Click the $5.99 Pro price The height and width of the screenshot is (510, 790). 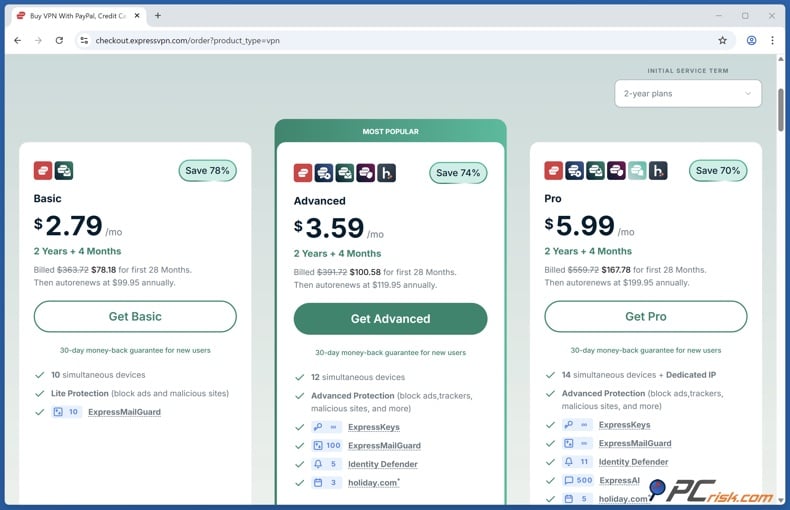[x=589, y=225]
